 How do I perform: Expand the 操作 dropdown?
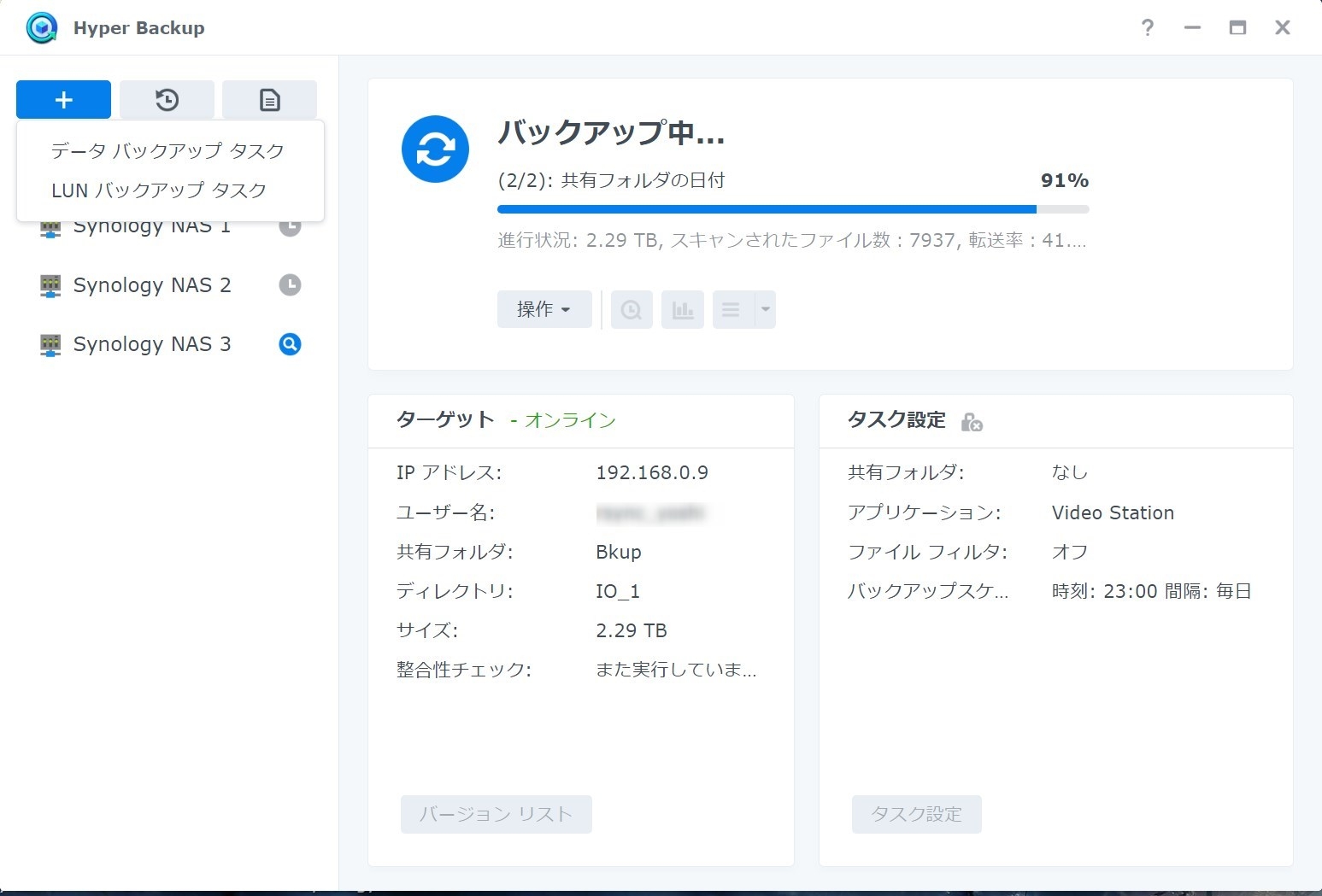pos(543,310)
